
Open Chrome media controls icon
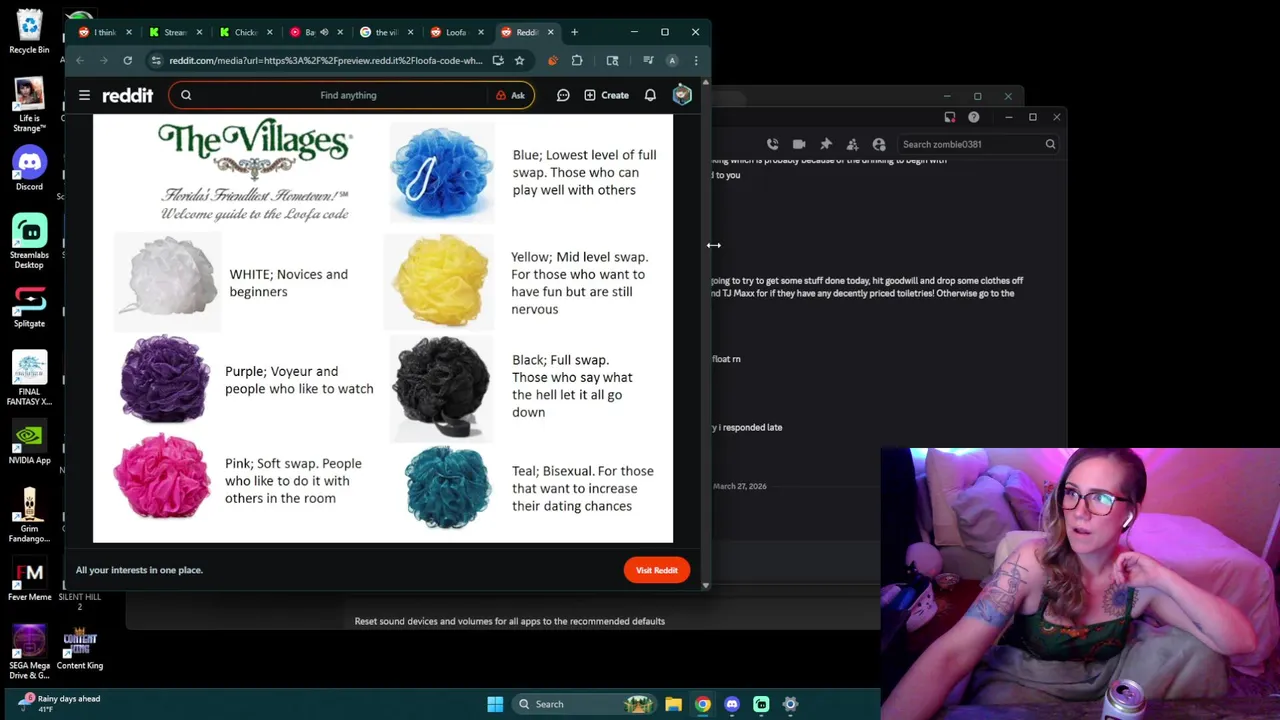pyautogui.click(x=648, y=60)
